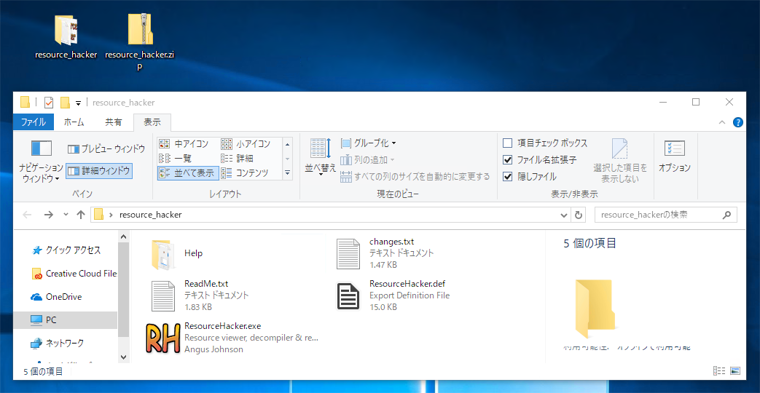Uncheck ファイル名拡張子 checkbox

click(507, 160)
